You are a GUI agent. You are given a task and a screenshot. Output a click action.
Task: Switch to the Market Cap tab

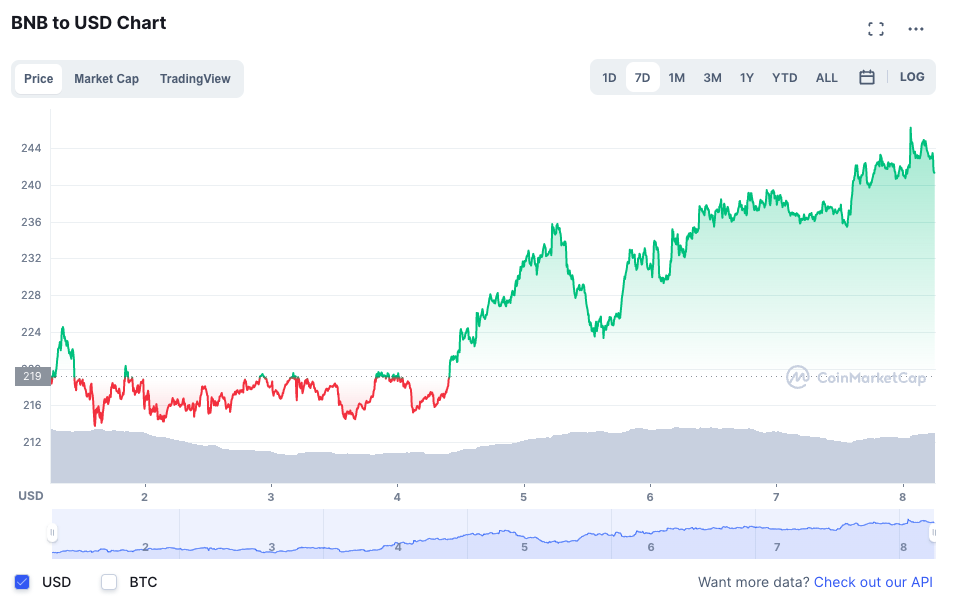(106, 79)
